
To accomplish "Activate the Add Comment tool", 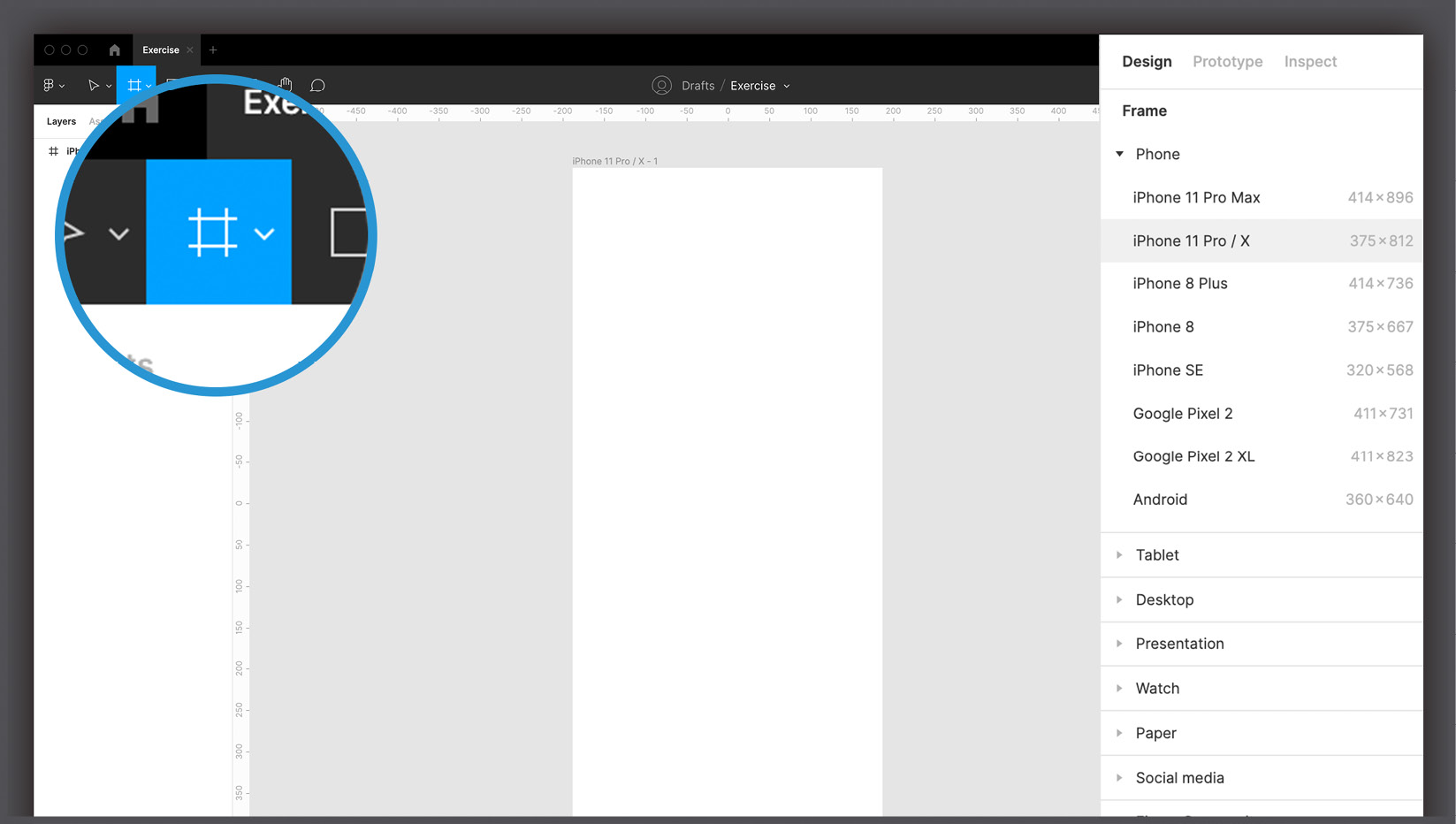I will 317,85.
